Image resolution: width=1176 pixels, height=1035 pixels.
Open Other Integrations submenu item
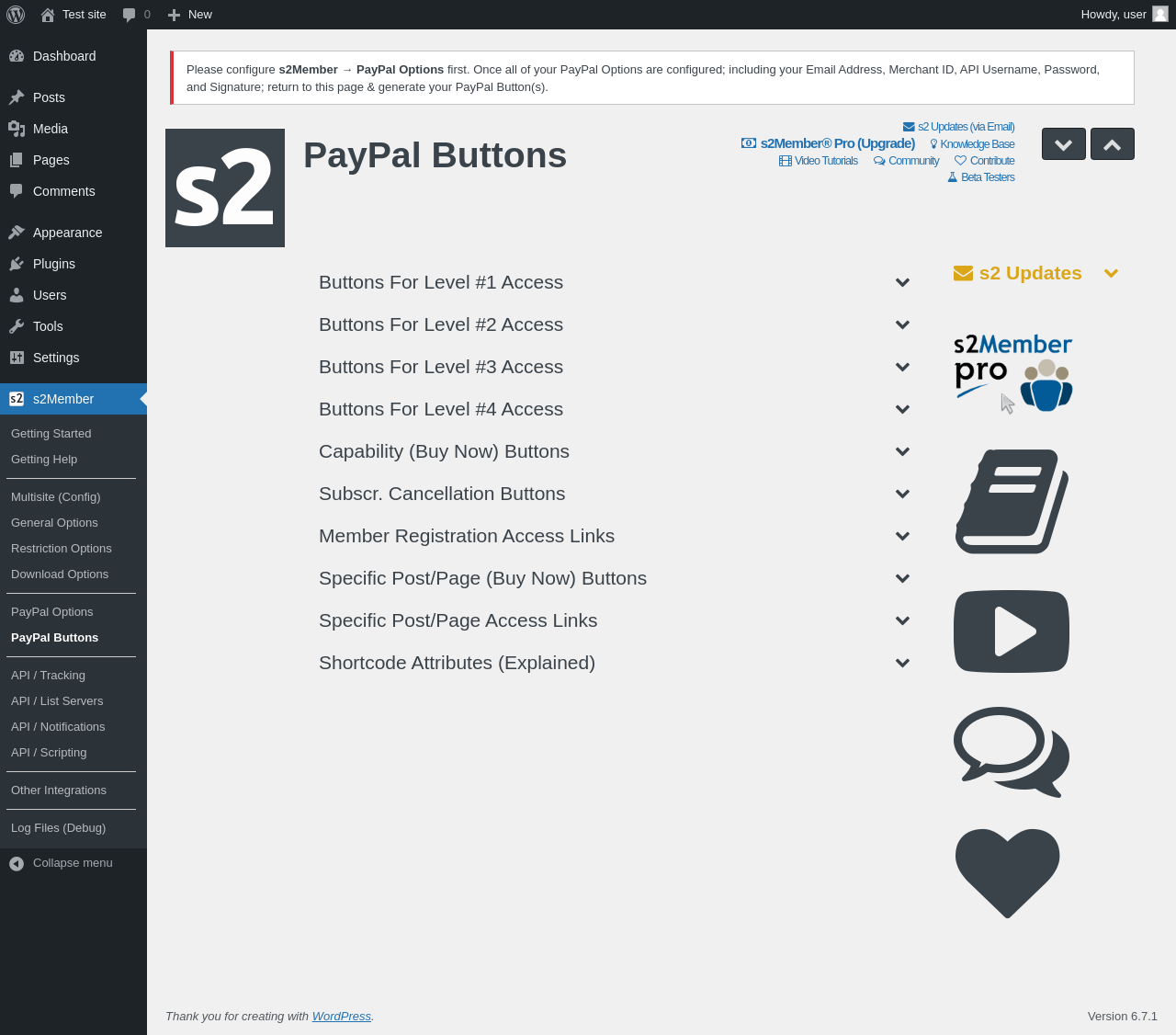pos(73,790)
